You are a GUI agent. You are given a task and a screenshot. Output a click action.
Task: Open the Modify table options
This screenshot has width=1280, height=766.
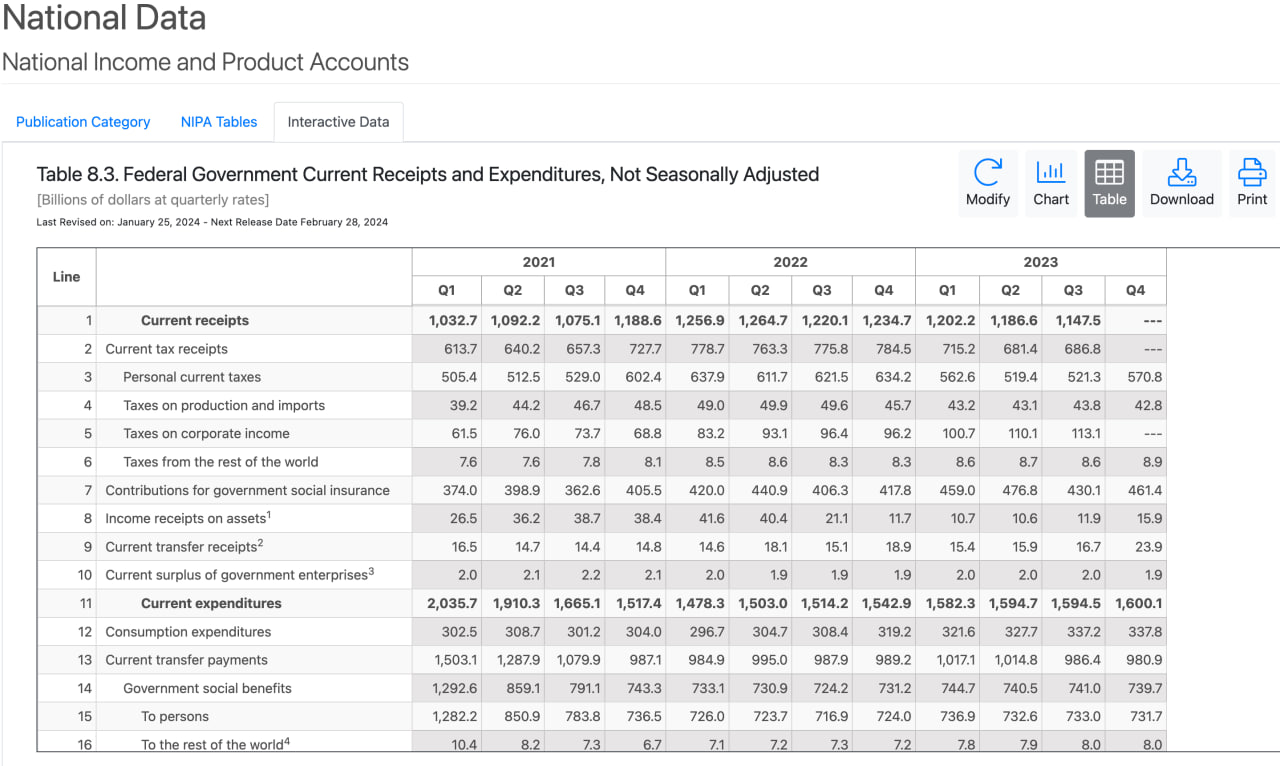(x=988, y=184)
